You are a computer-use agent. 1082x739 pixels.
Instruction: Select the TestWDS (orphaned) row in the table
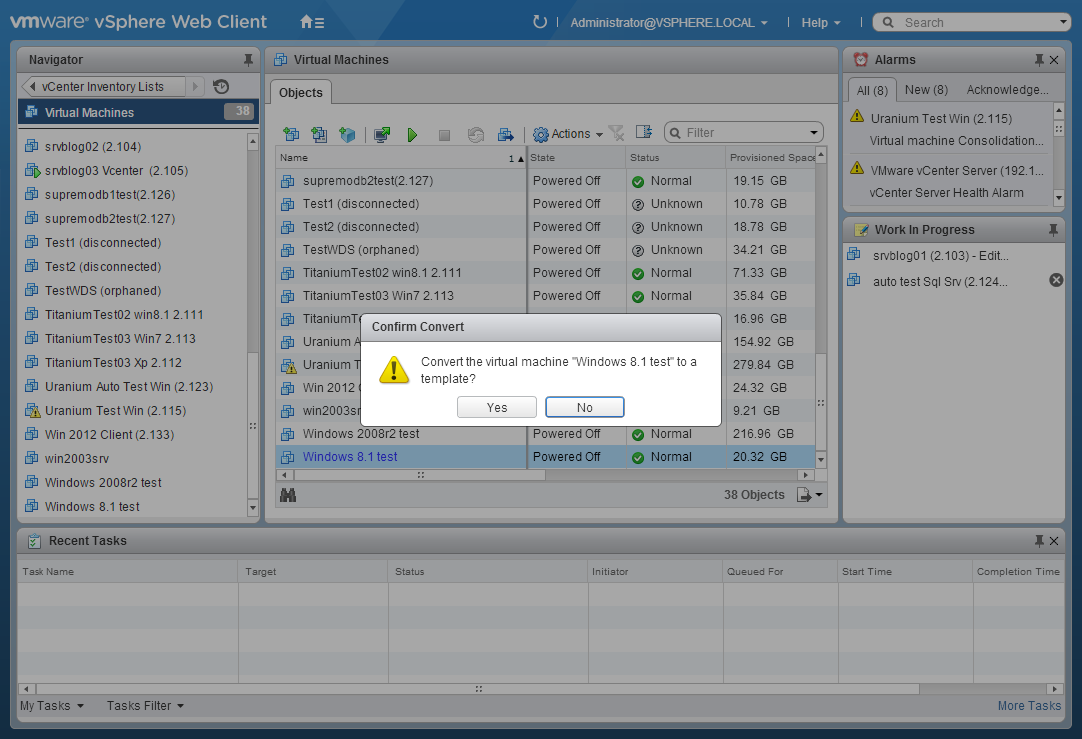click(x=545, y=250)
